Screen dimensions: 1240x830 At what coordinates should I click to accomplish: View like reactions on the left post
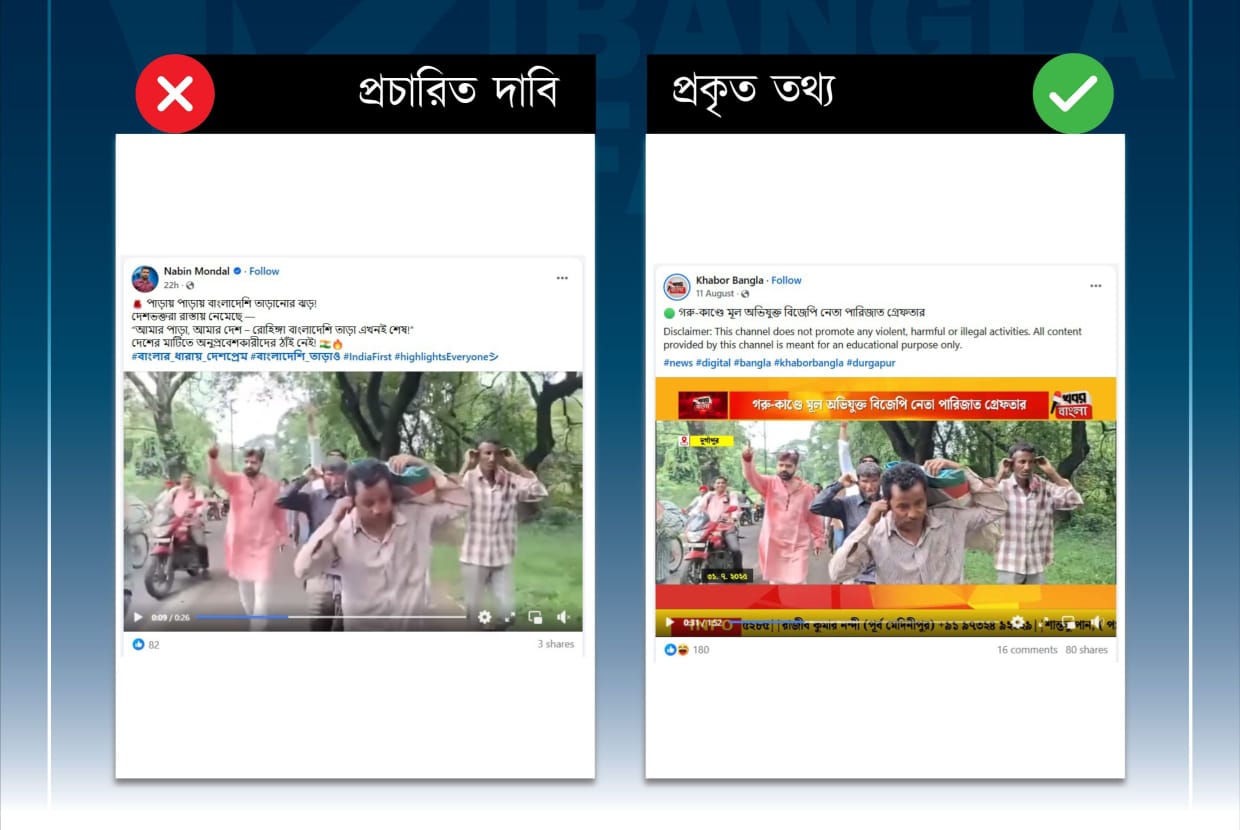coord(146,645)
